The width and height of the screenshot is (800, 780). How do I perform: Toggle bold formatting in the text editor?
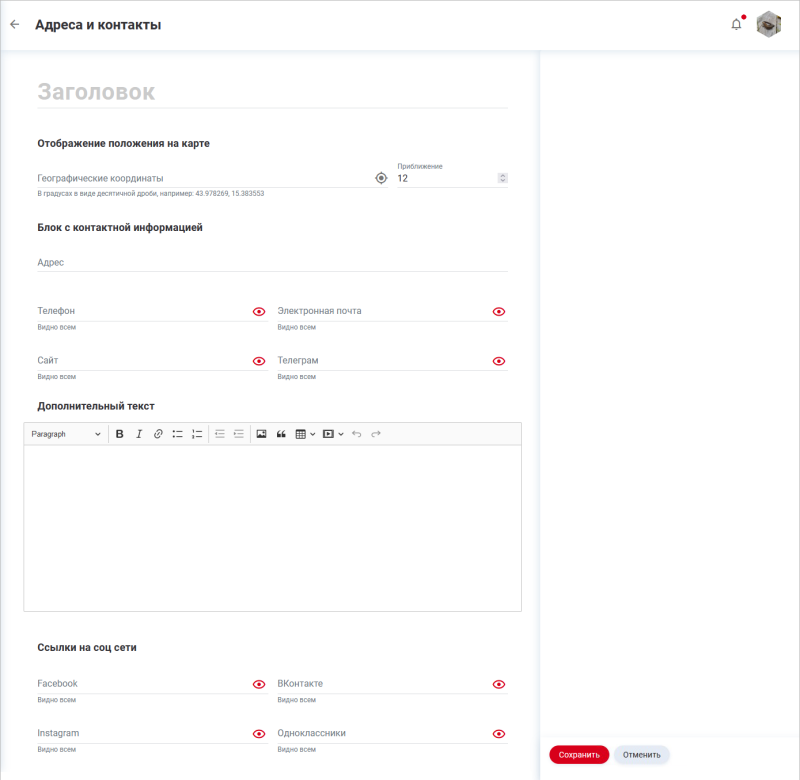tap(119, 433)
